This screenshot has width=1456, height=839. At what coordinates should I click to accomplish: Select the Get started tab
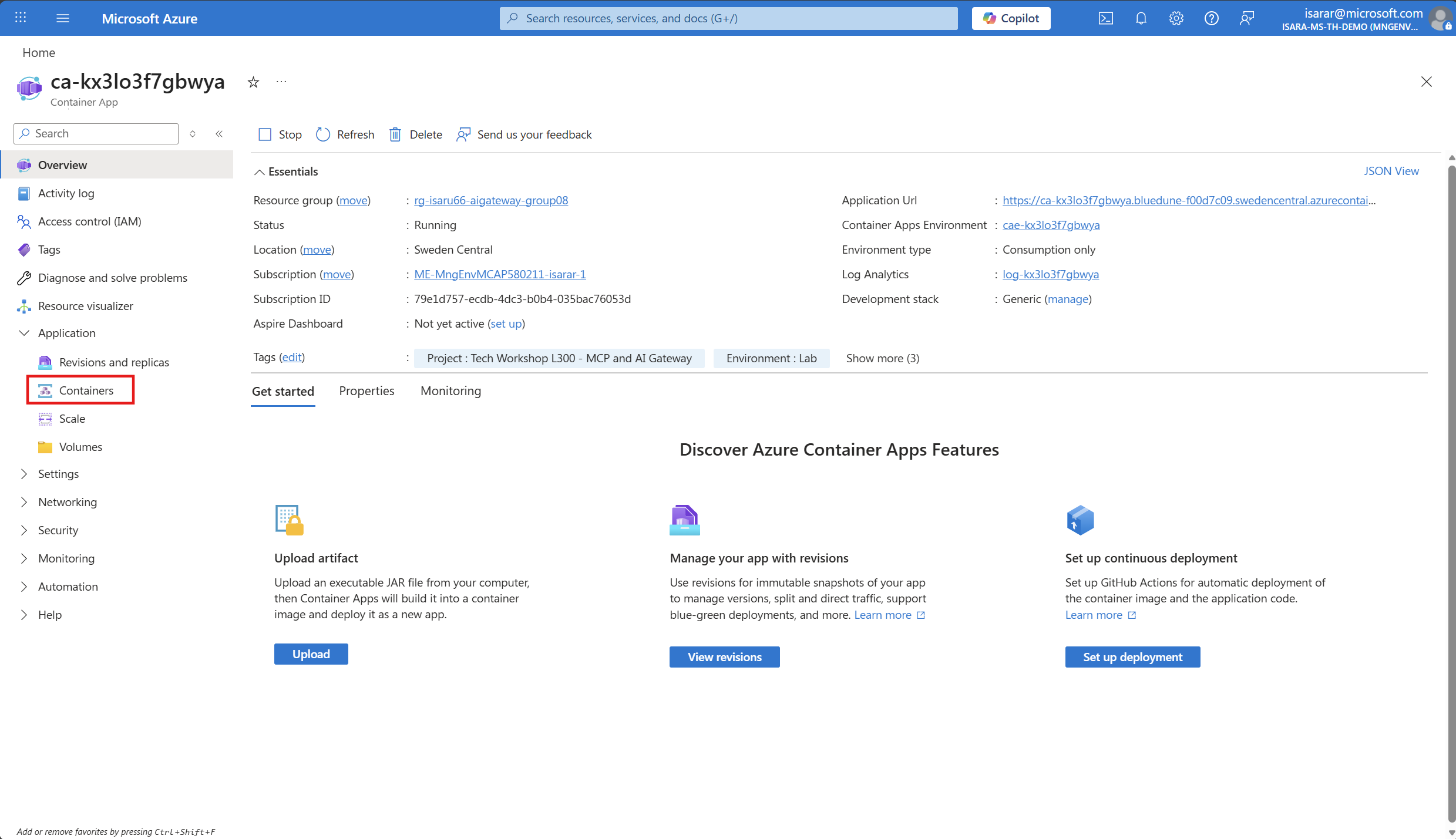[x=283, y=392]
